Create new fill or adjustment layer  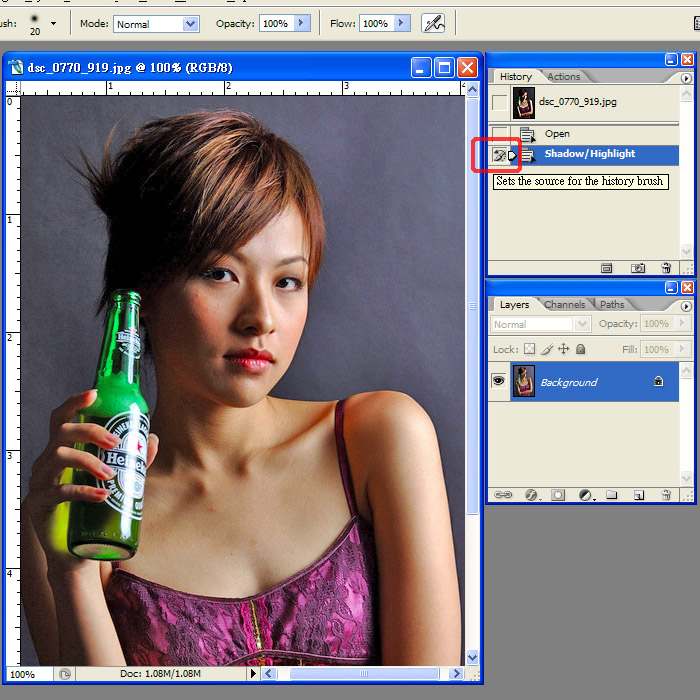pos(585,495)
